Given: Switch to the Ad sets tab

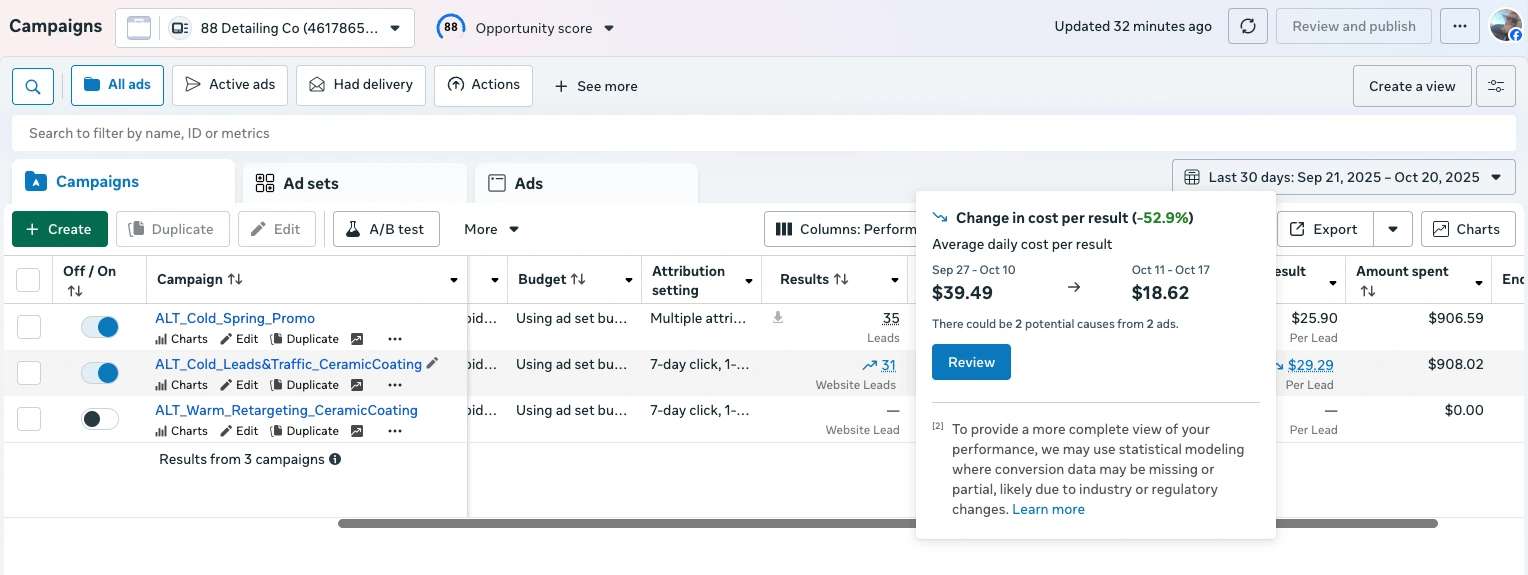Looking at the screenshot, I should pyautogui.click(x=355, y=183).
